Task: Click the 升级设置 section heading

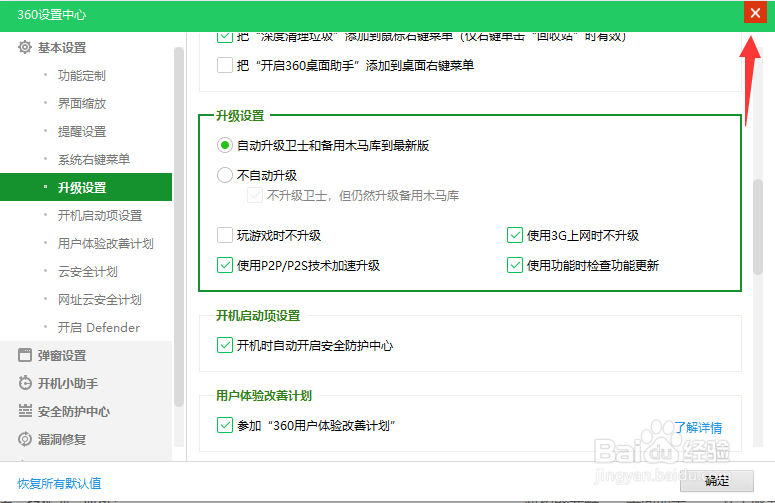Action: click(240, 116)
